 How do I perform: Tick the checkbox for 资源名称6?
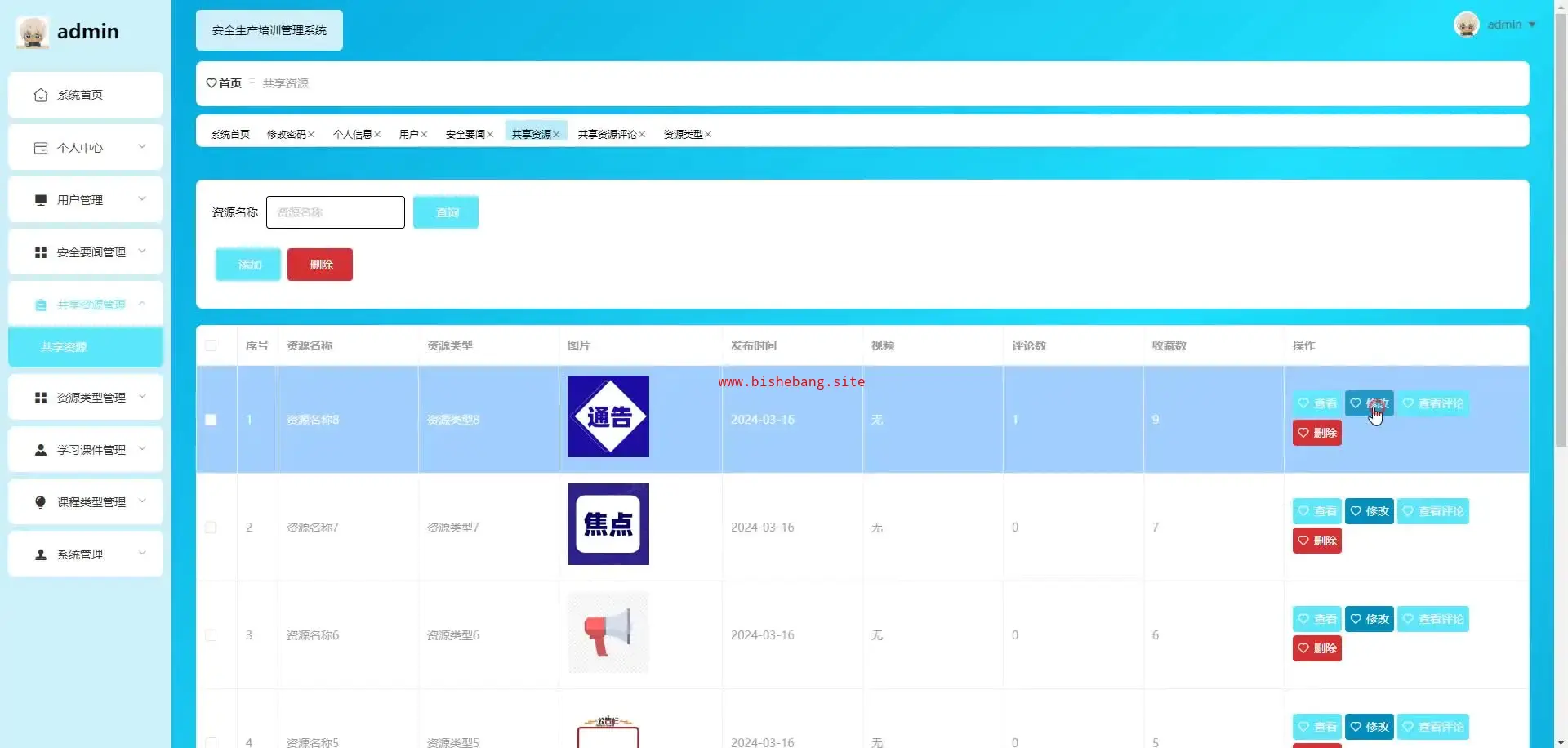pos(211,635)
